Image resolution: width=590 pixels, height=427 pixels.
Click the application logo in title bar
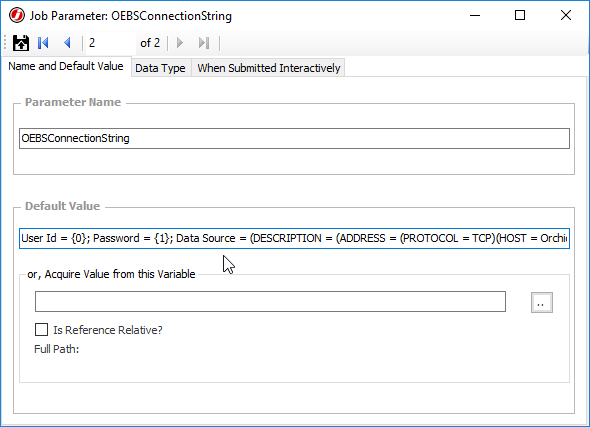point(17,16)
